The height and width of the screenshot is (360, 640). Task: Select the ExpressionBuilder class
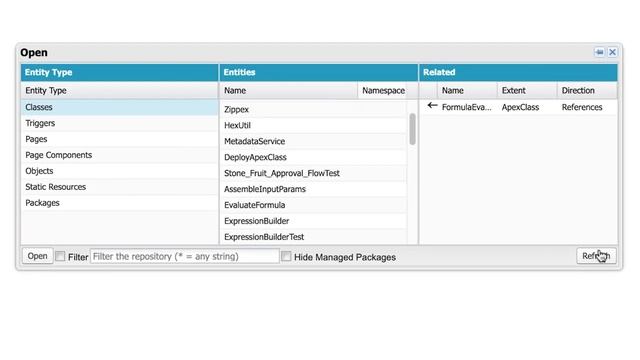313,221
